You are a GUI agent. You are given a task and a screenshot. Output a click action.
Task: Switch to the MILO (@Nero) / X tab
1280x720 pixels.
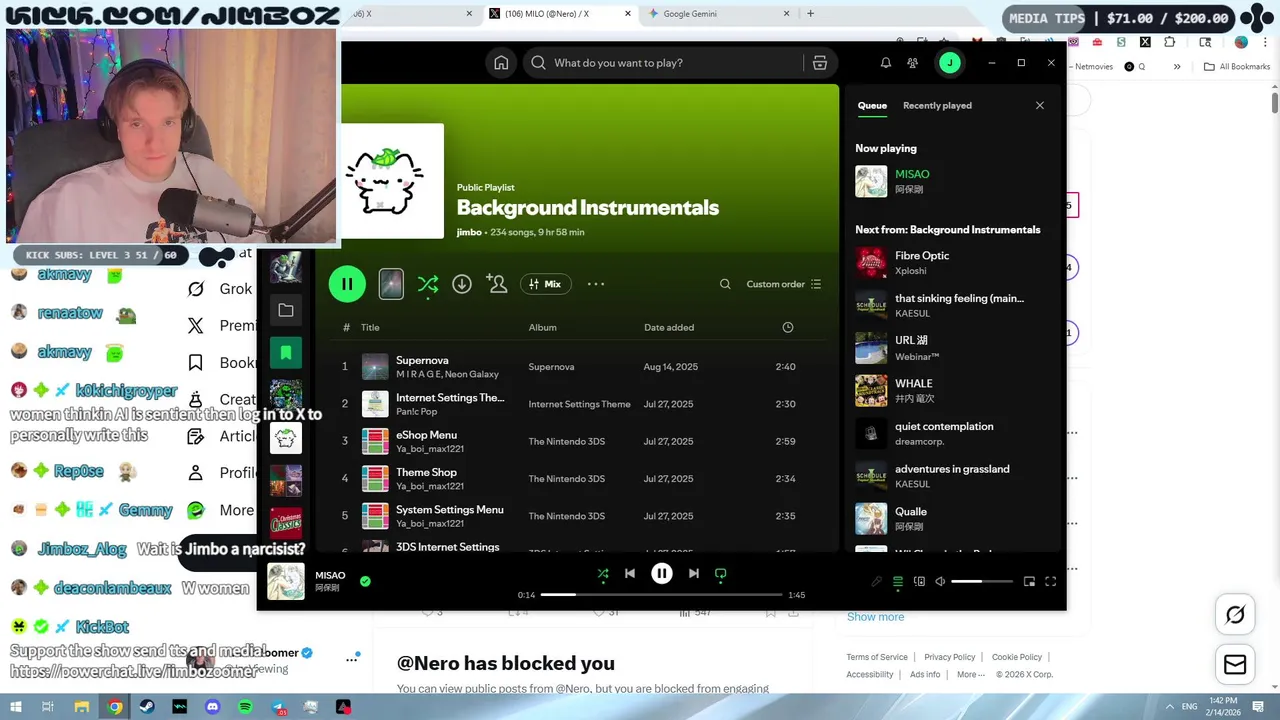560,14
